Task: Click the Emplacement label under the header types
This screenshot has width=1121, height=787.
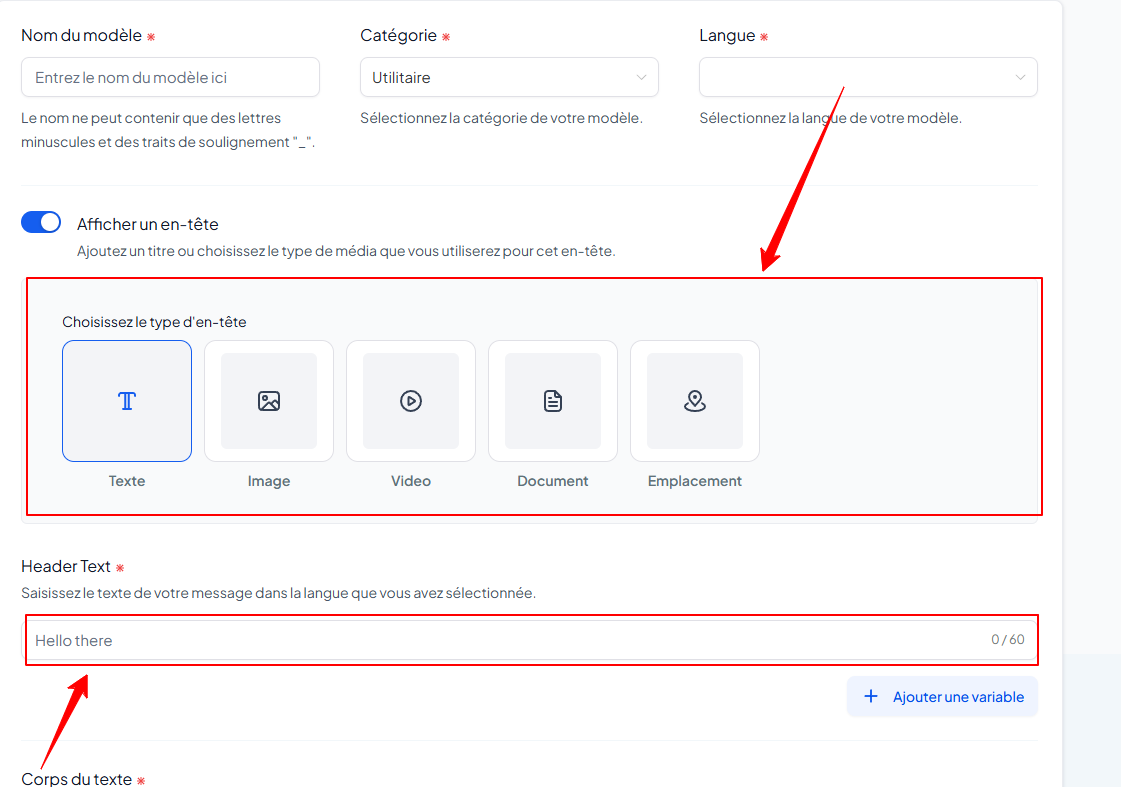Action: pyautogui.click(x=695, y=481)
